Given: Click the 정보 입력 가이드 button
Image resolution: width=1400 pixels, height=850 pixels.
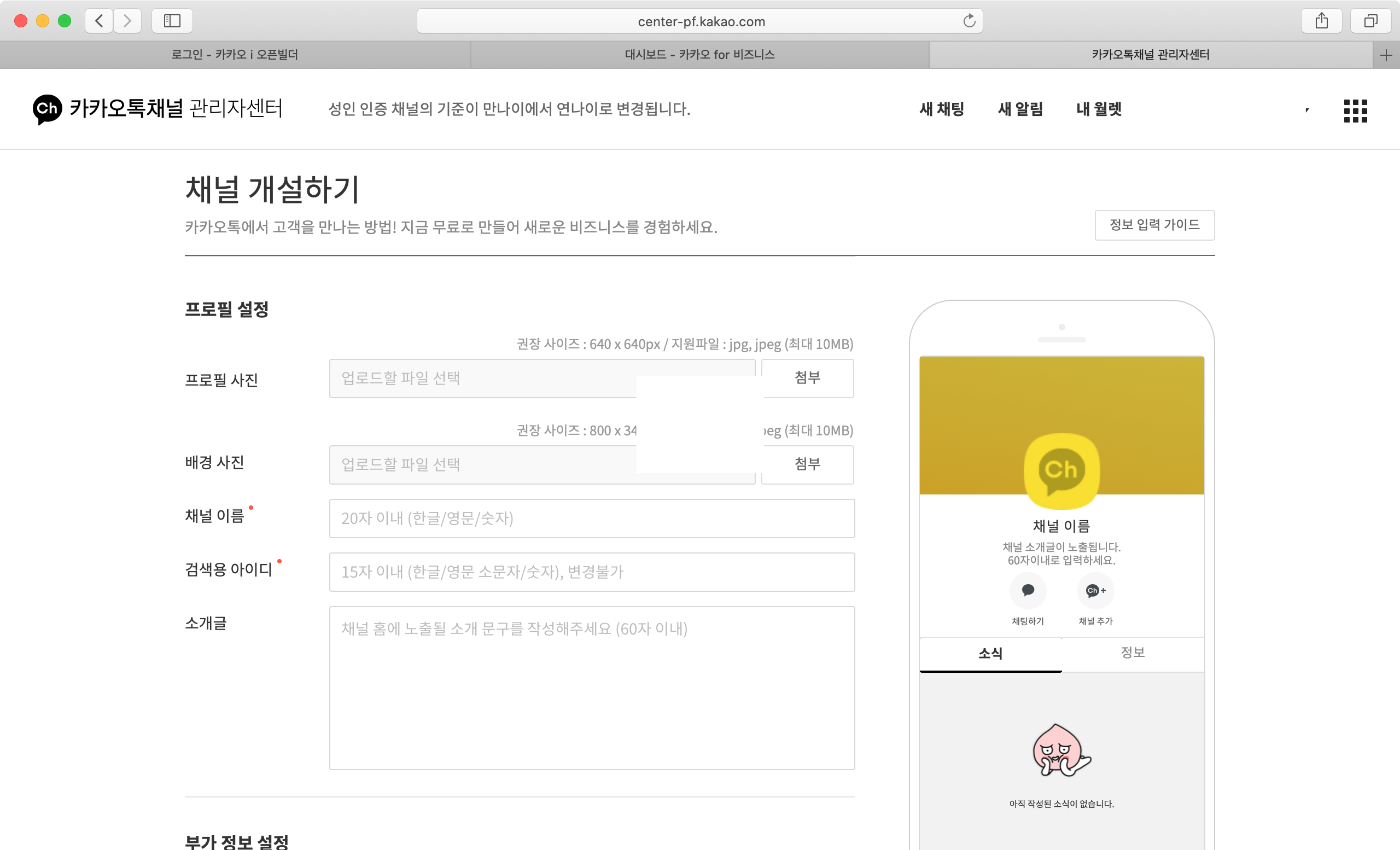Looking at the screenshot, I should (x=1154, y=225).
